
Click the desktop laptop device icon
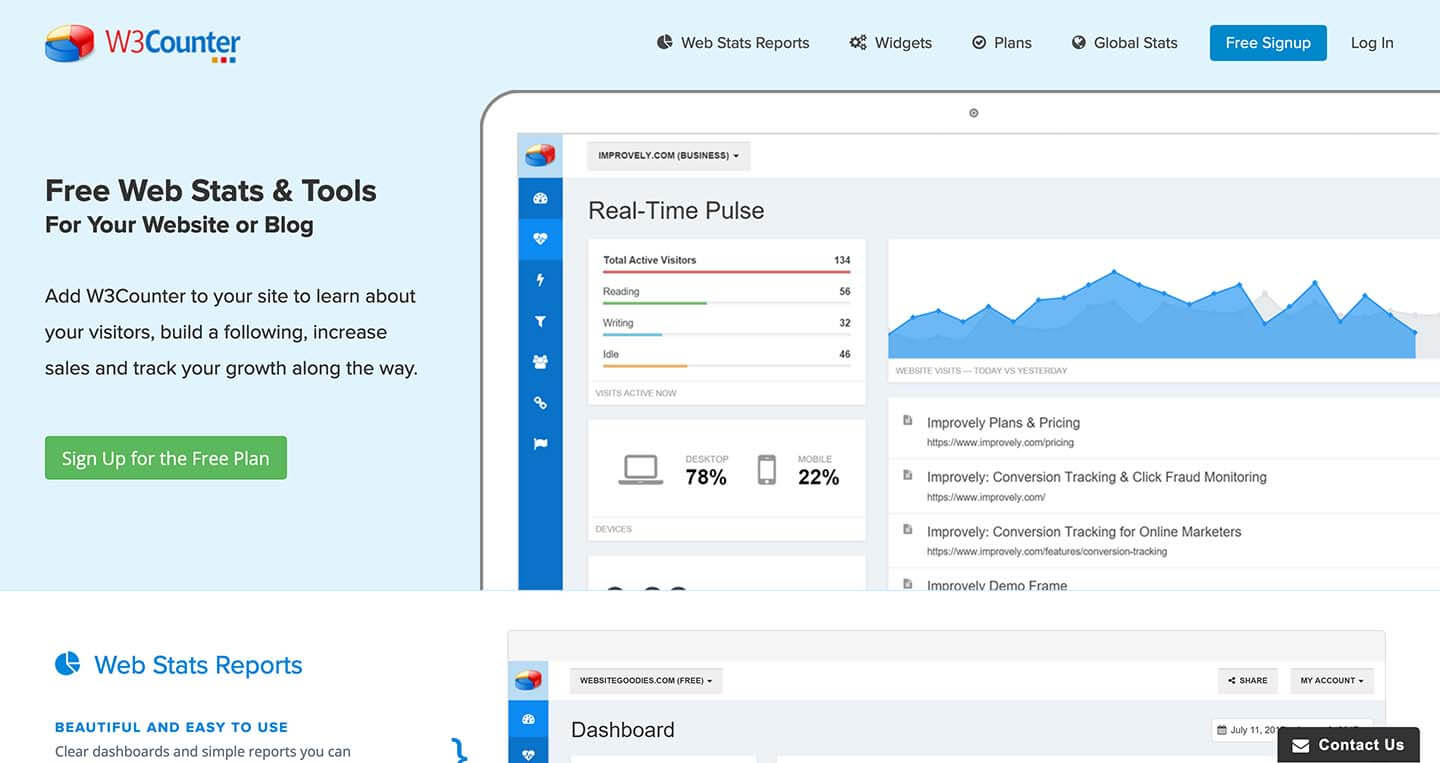641,470
